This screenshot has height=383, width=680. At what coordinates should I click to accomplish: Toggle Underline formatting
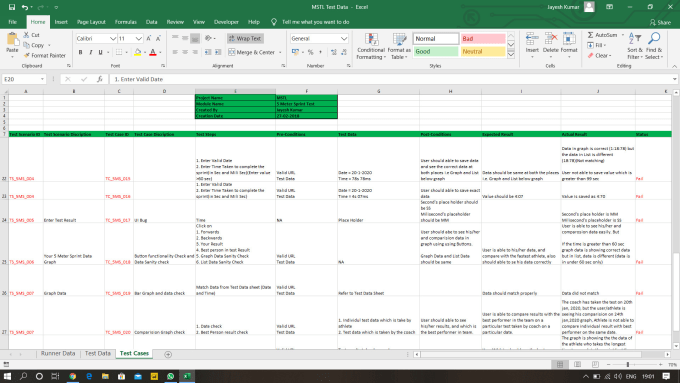(100, 52)
